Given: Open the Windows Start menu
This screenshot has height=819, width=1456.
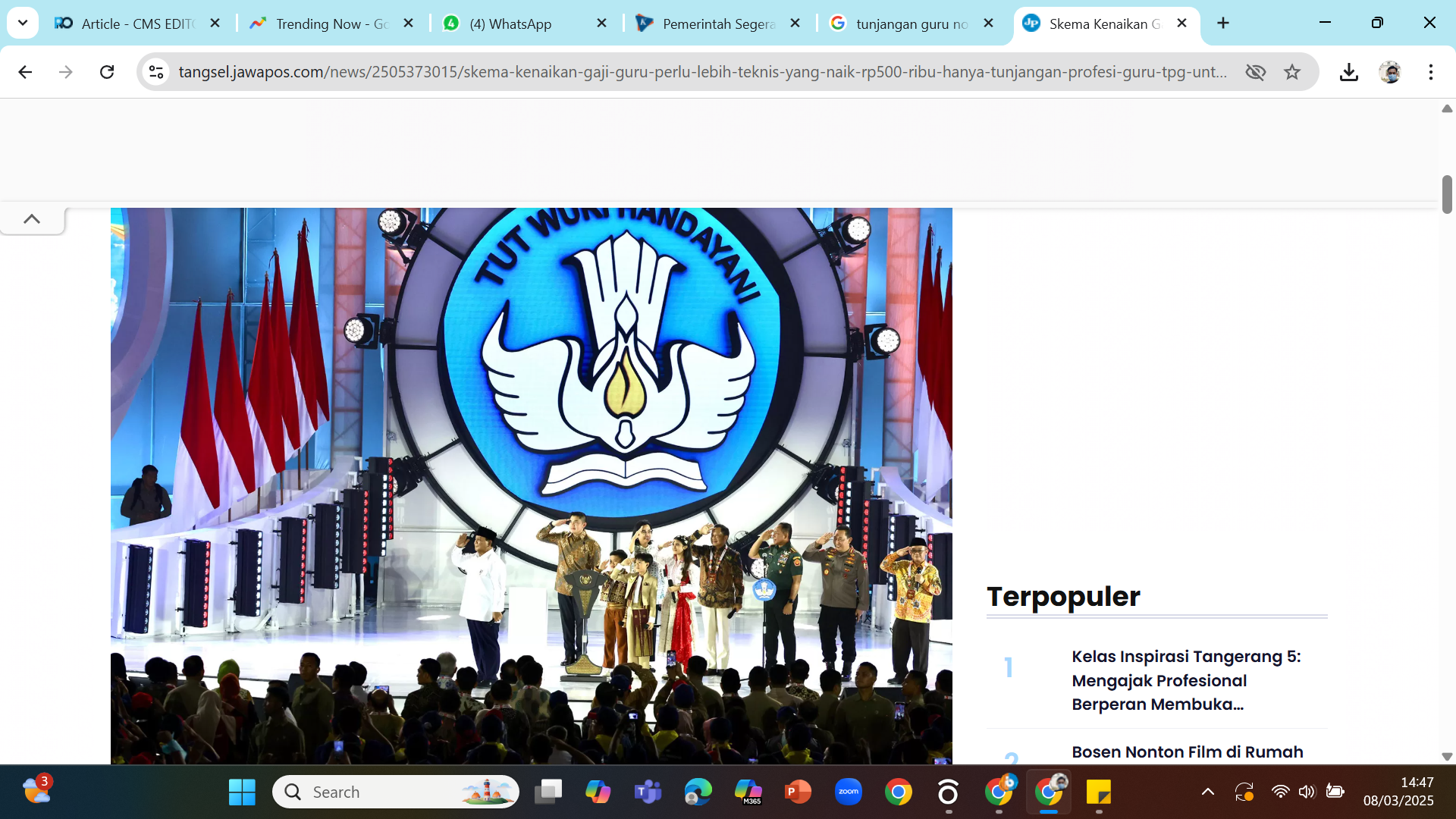Looking at the screenshot, I should (x=242, y=792).
